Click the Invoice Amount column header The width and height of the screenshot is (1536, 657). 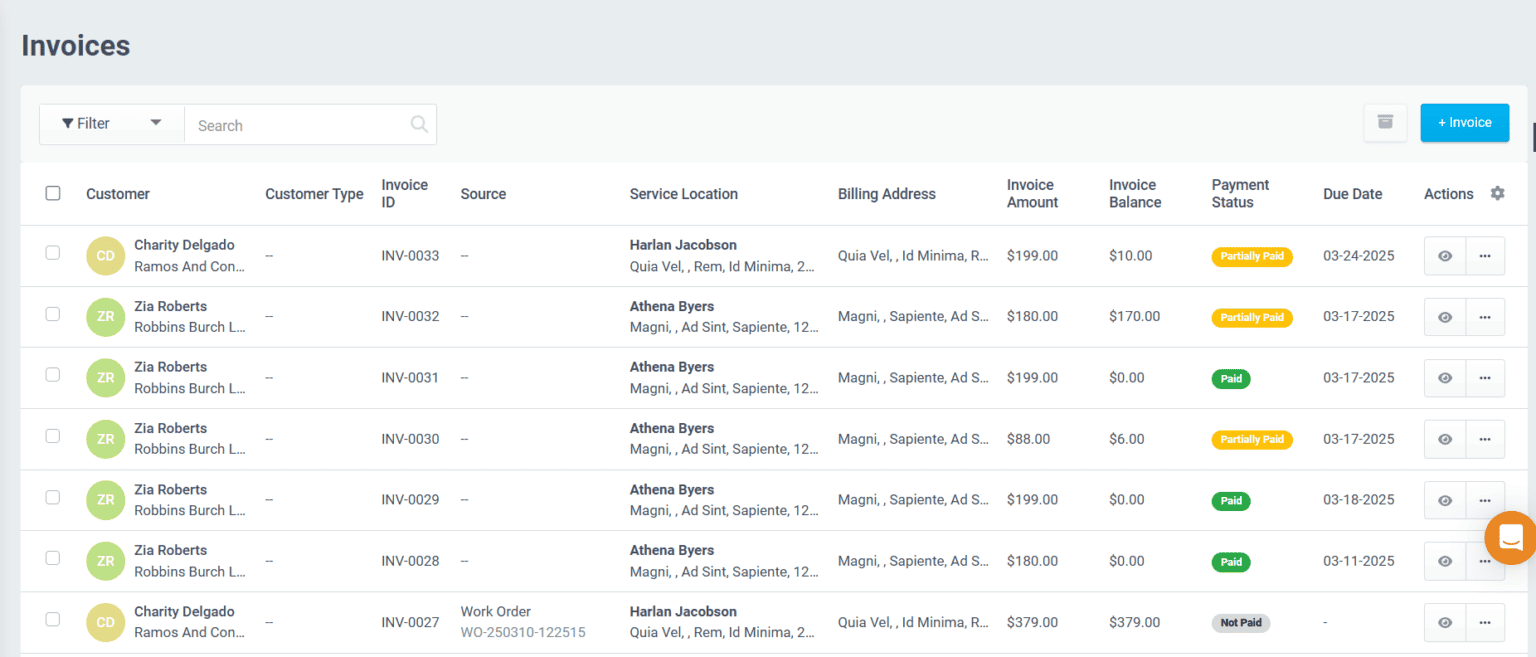pyautogui.click(x=1031, y=193)
